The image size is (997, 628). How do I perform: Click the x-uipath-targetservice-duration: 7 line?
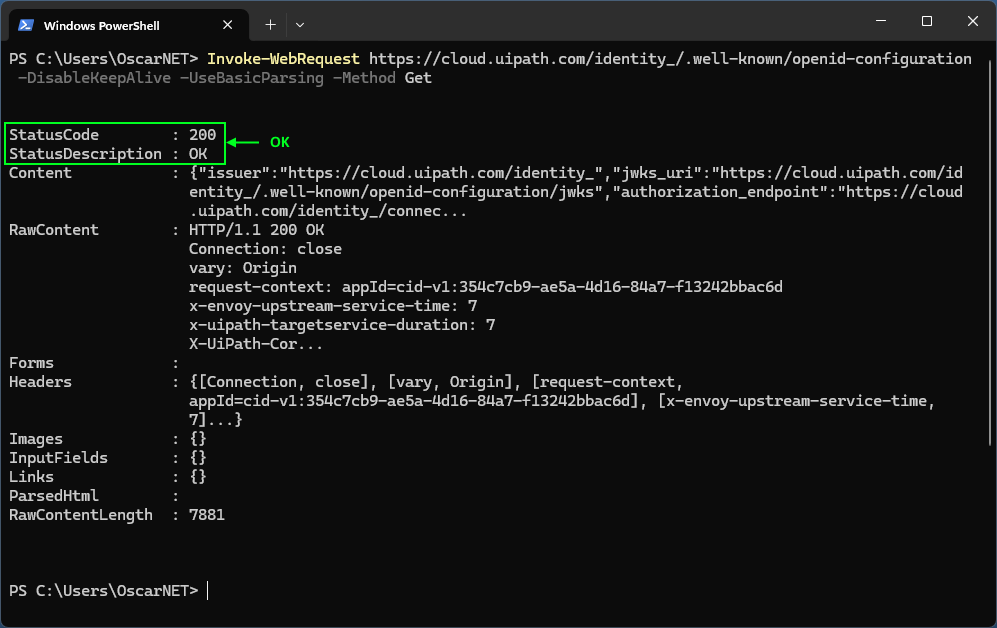click(x=342, y=325)
